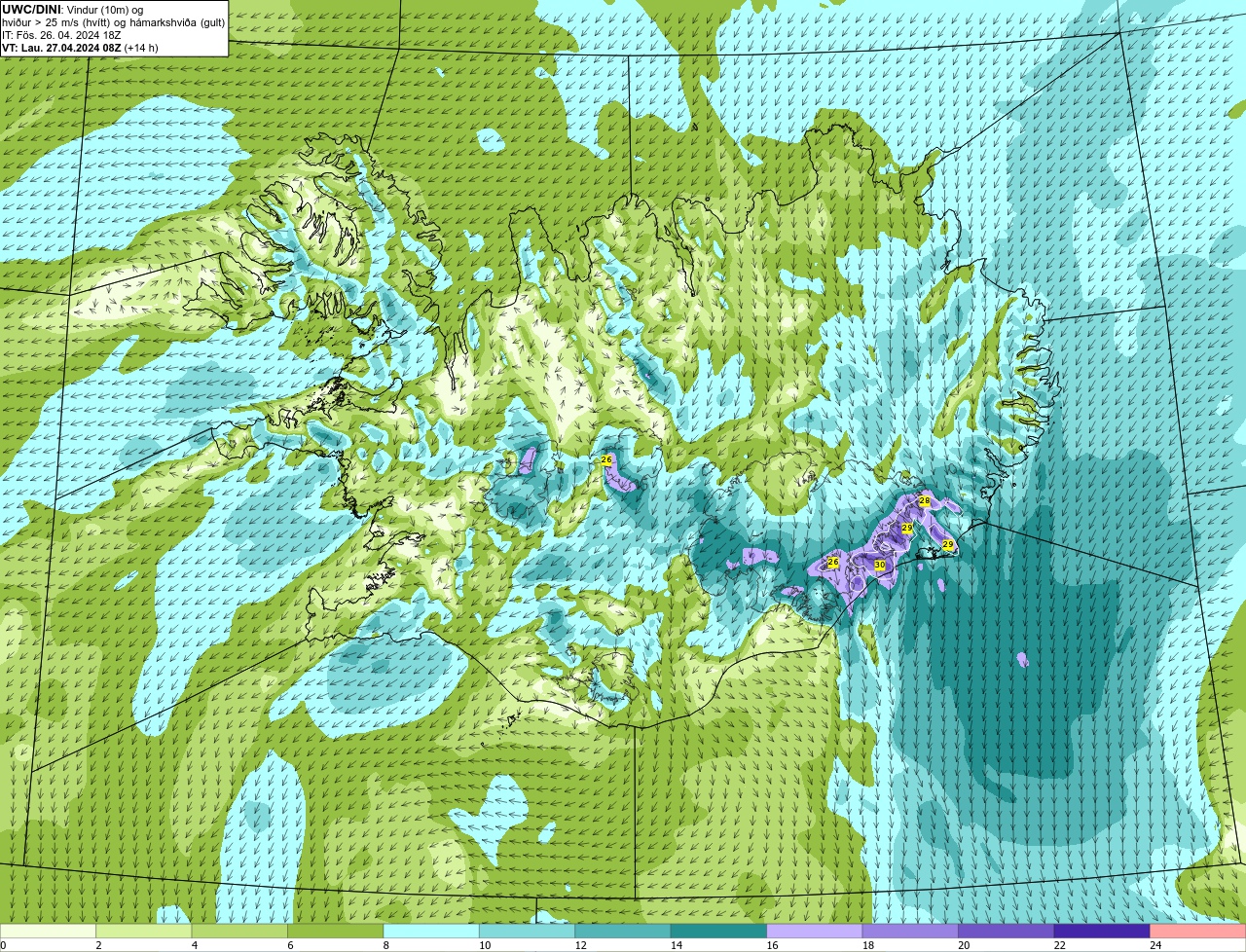Click the light yellow-green 2–4 legend swatch
Screen dimensions: 1246x952
[x=145, y=931]
